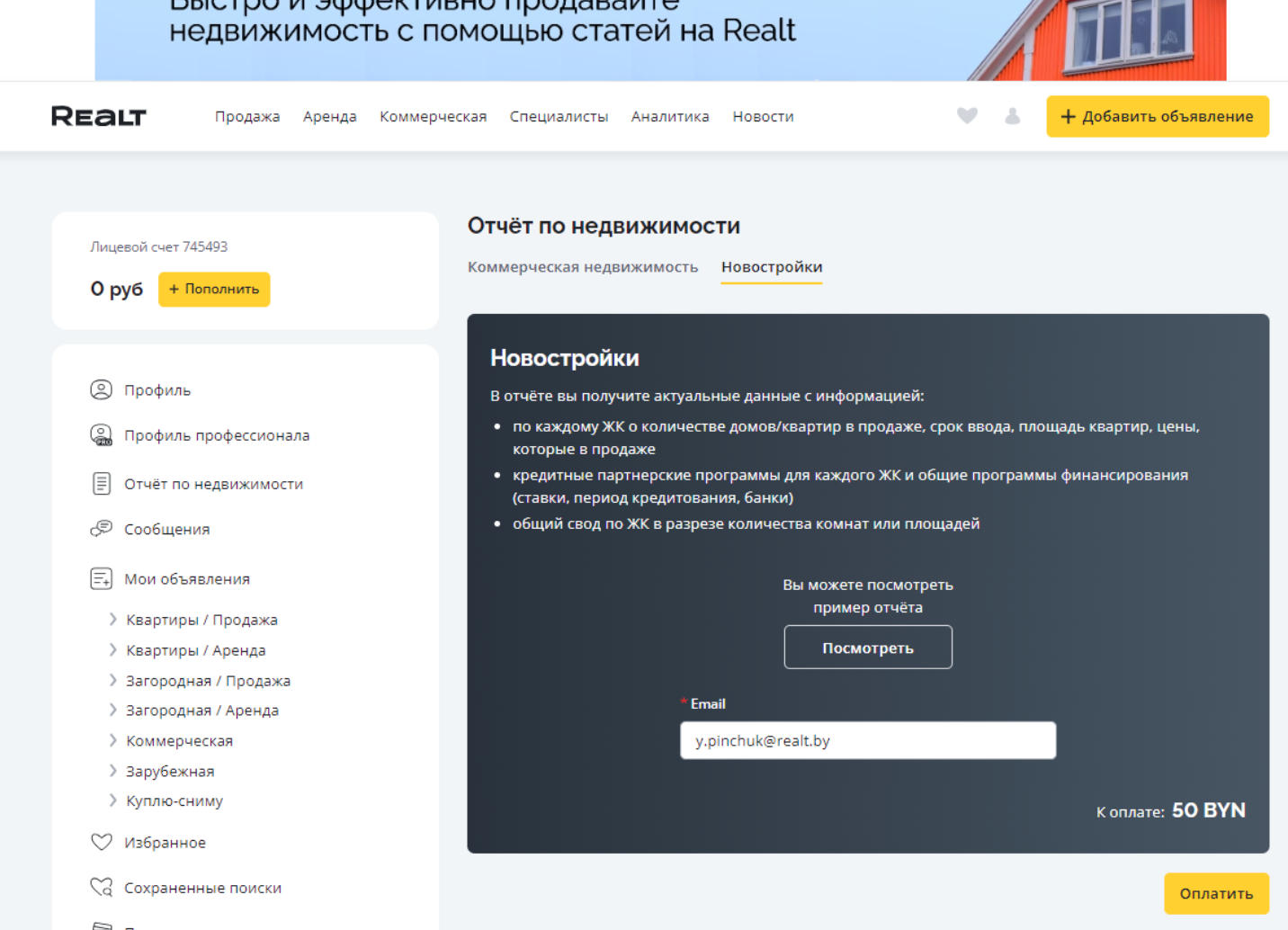Open Аренда in the top navigation
Image resolution: width=1288 pixels, height=930 pixels.
click(x=330, y=116)
